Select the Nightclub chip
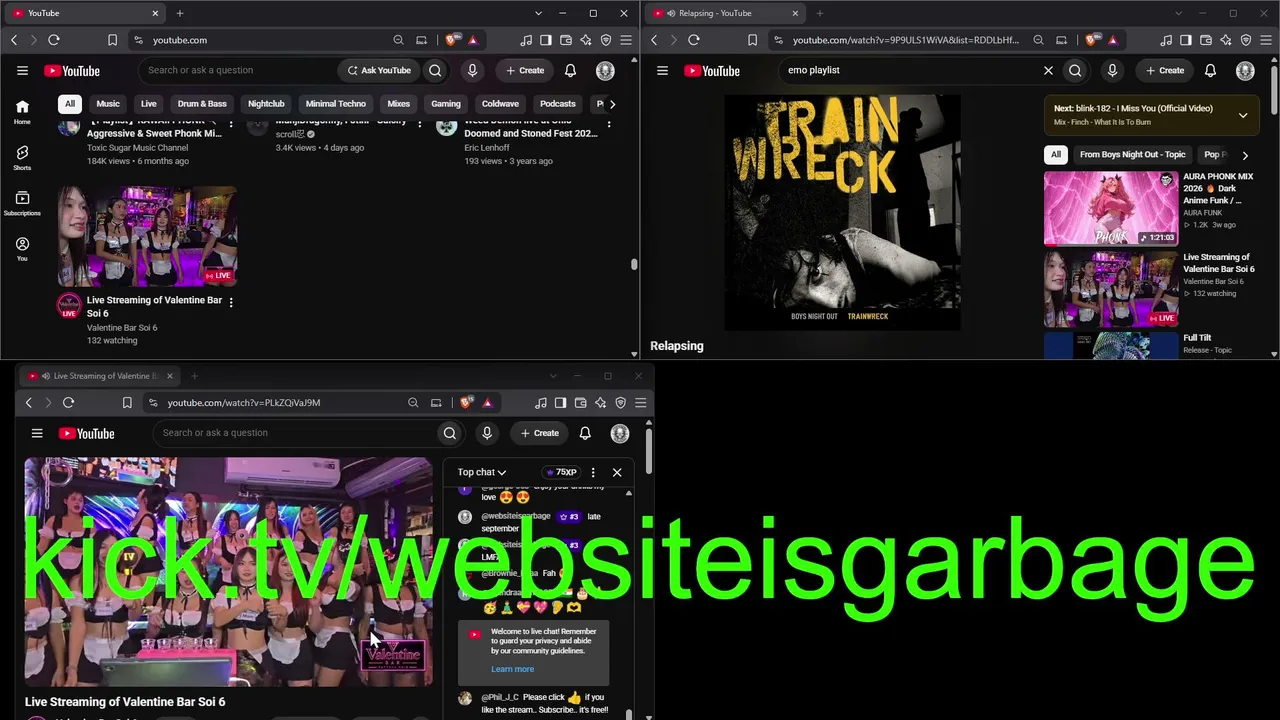1280x720 pixels. click(266, 104)
